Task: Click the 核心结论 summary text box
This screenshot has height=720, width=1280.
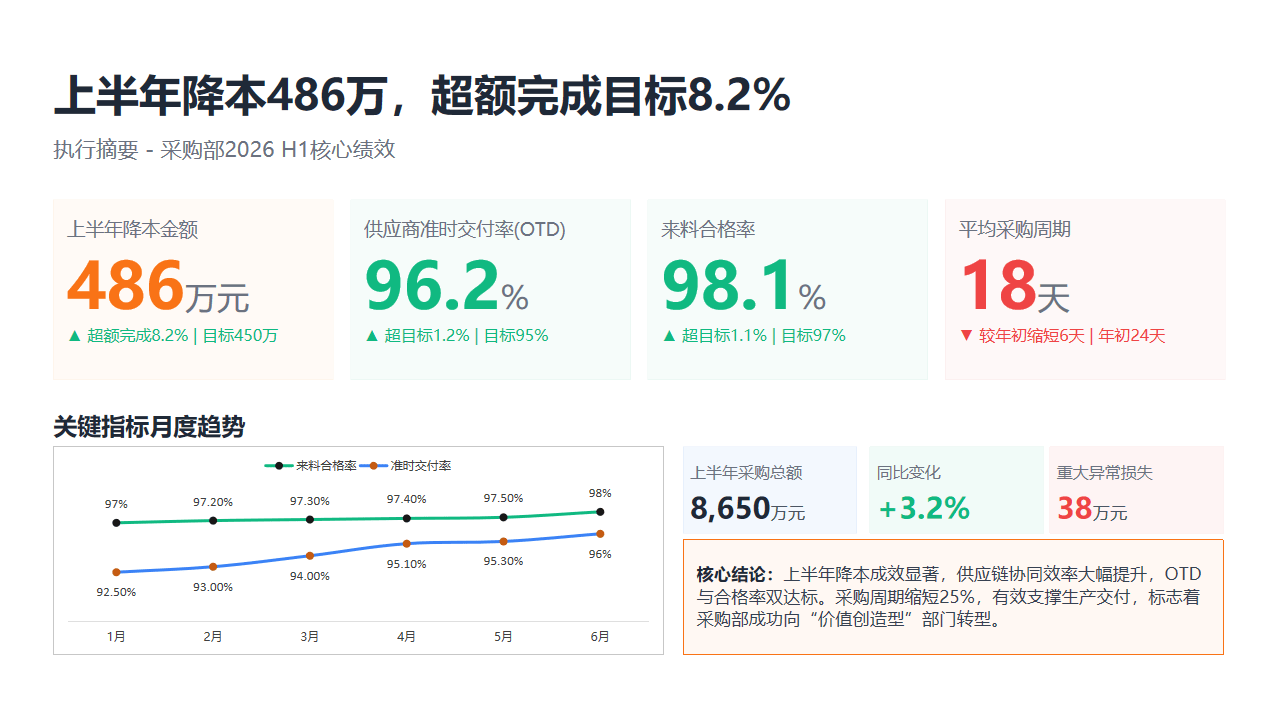Action: pyautogui.click(x=953, y=597)
